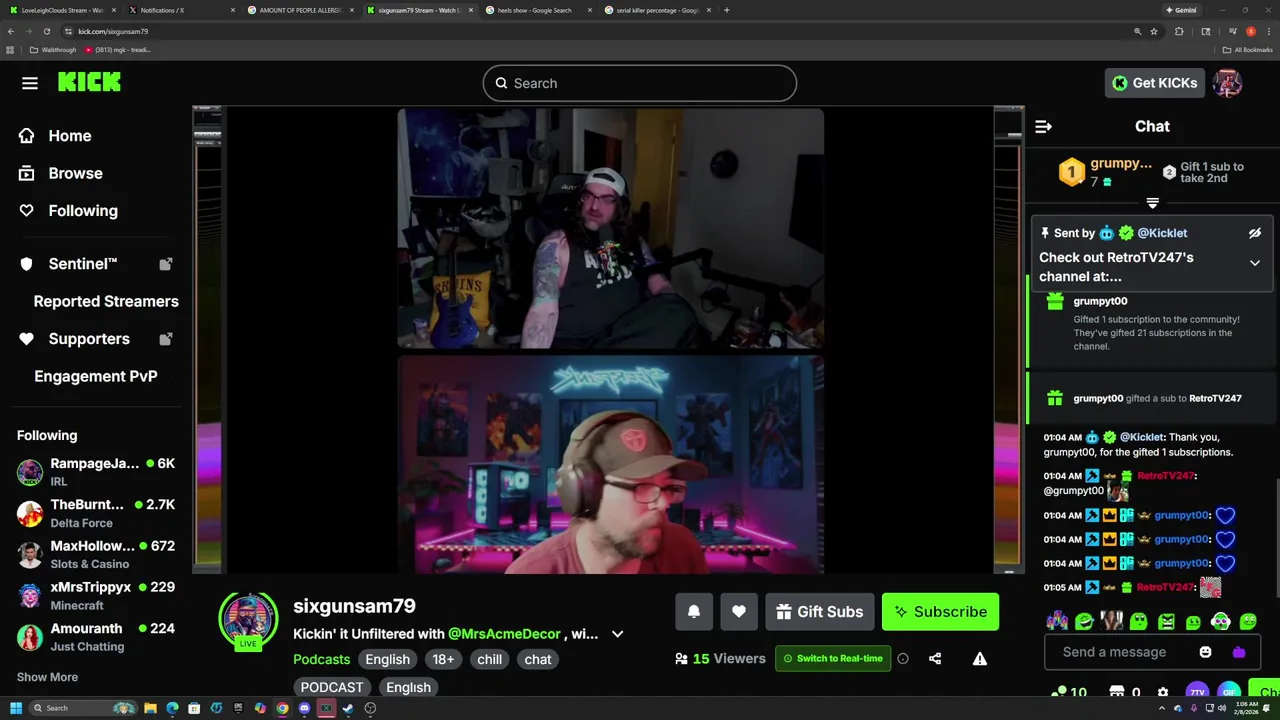Click sixgunsam79 channel avatar
The image size is (1280, 720).
248,620
